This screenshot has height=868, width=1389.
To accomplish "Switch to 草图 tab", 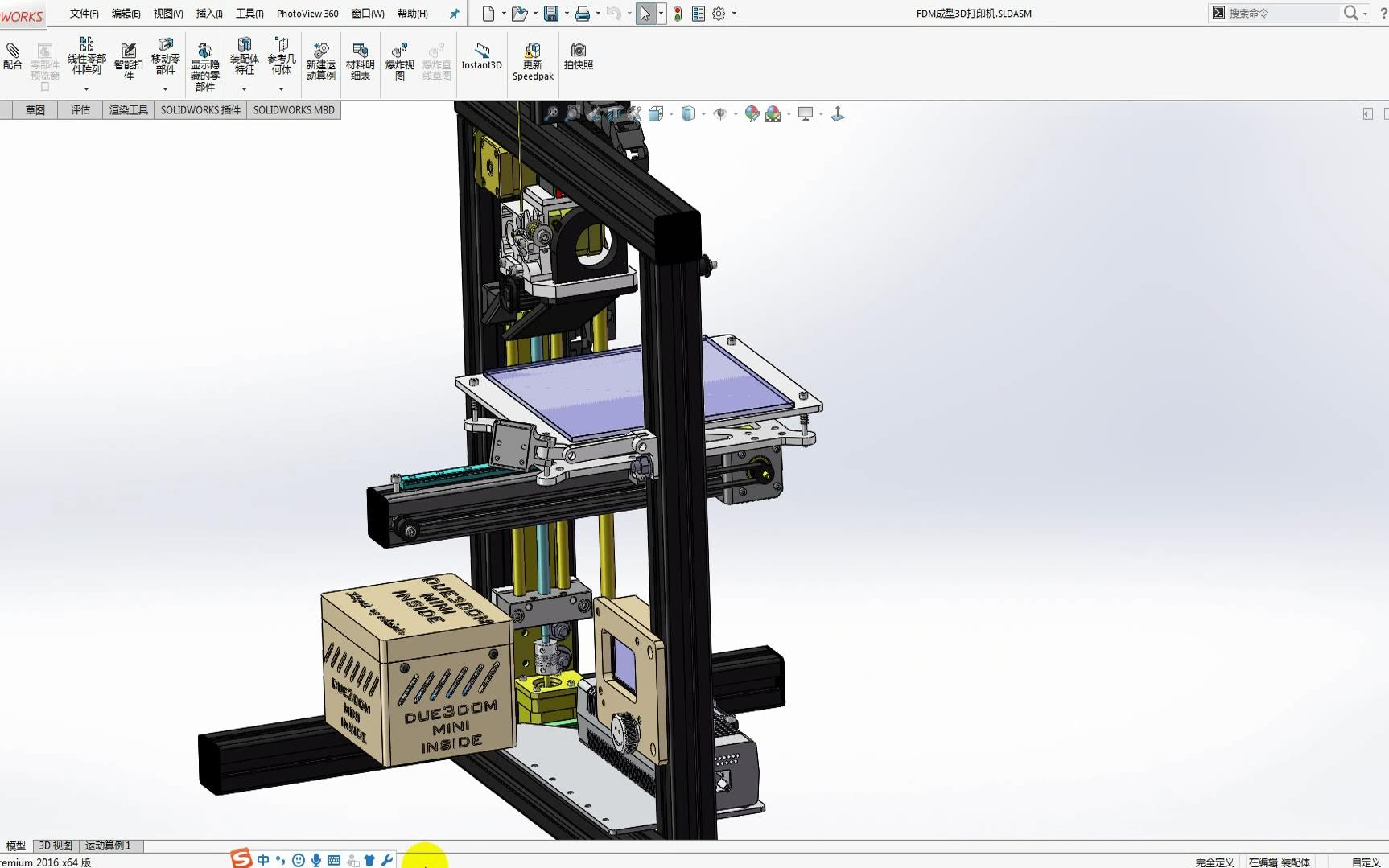I will tap(35, 110).
